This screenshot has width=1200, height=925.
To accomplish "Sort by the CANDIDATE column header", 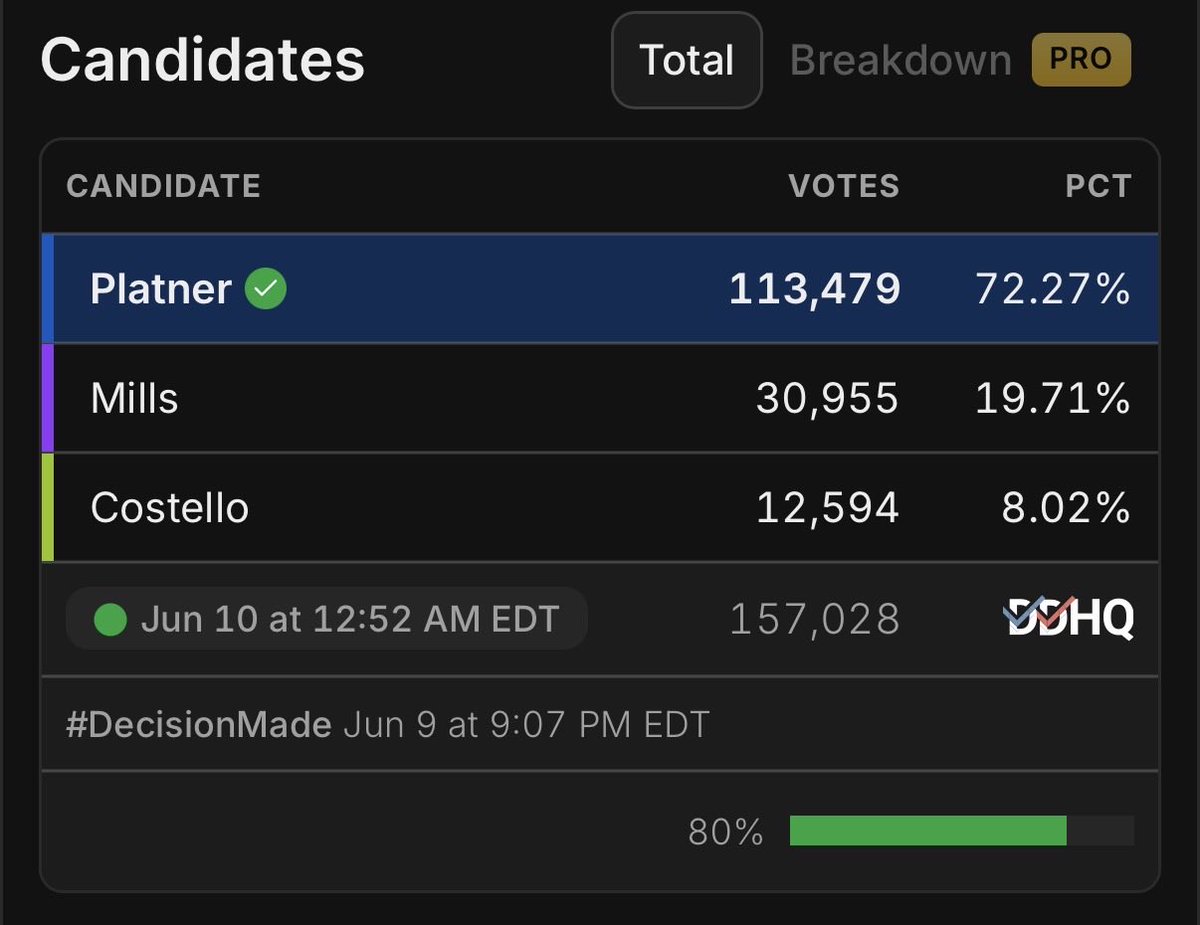I will click(x=163, y=186).
